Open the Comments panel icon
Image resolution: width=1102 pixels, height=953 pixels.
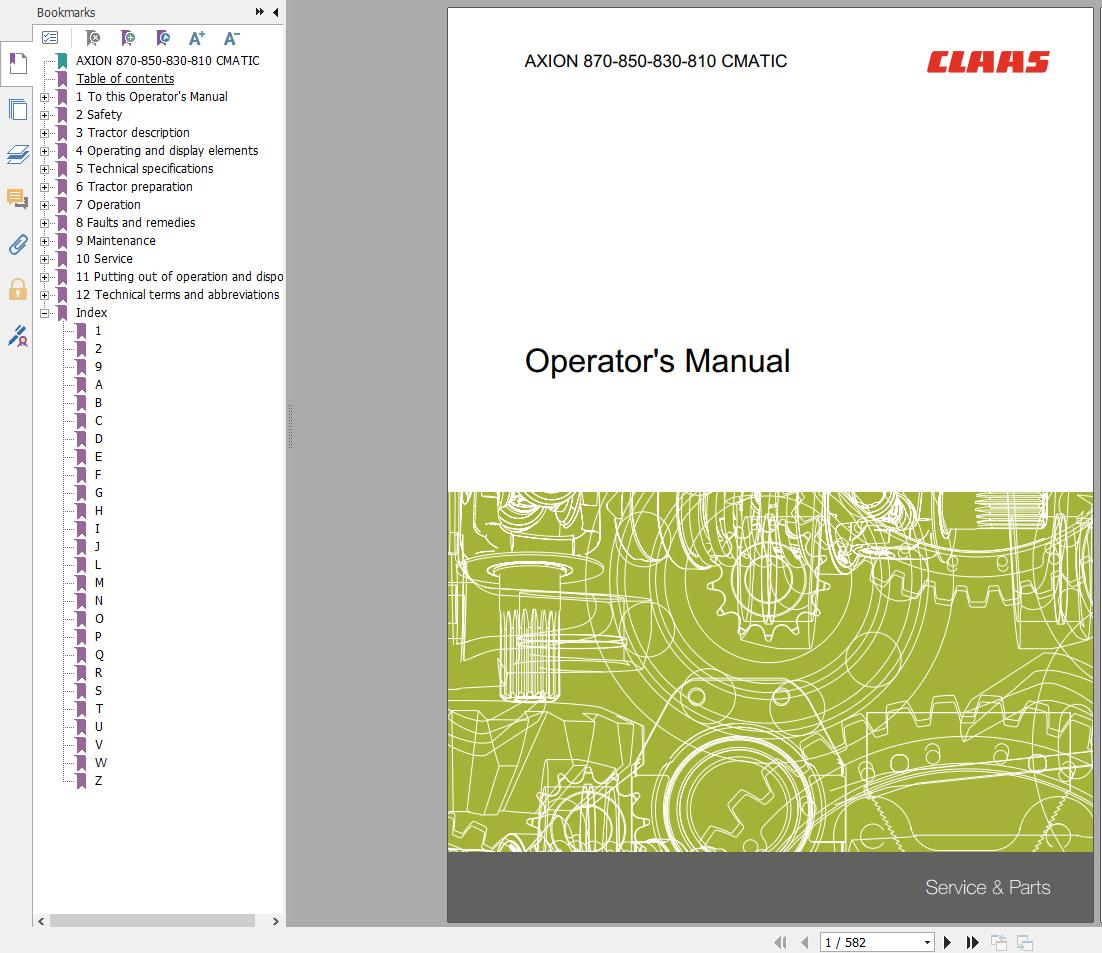(17, 199)
